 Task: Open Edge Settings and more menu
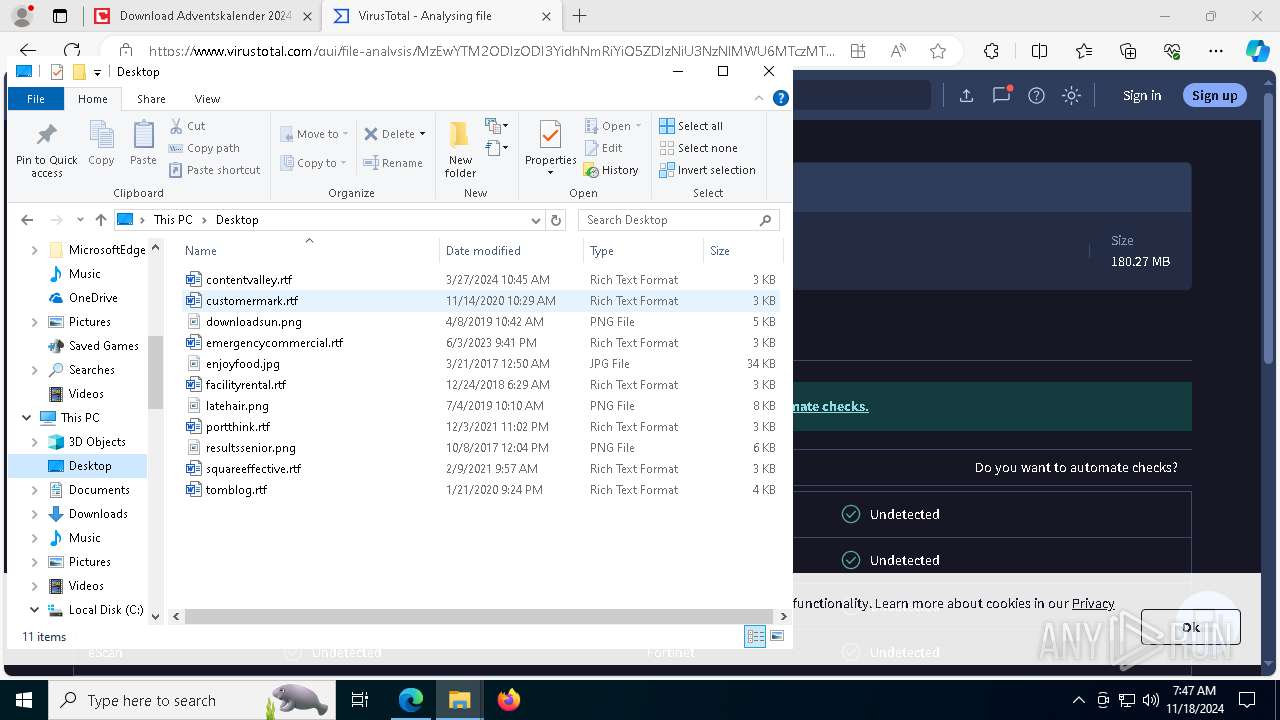point(1216,51)
